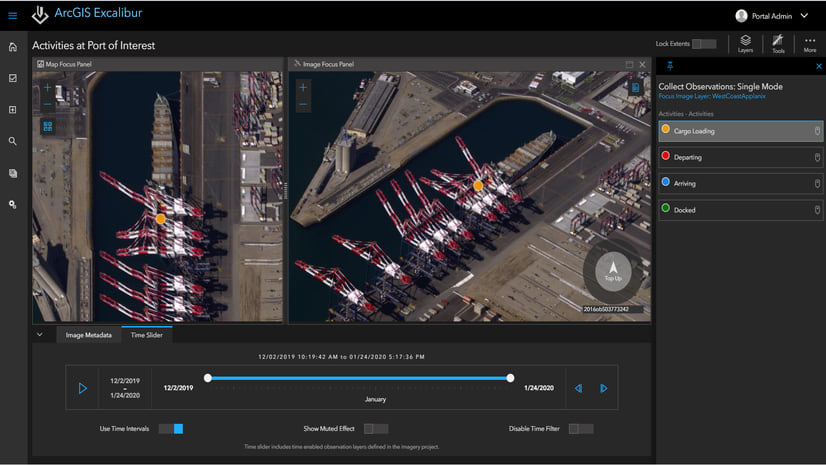
Task: Switch to the Image Metadata tab
Action: coord(89,335)
